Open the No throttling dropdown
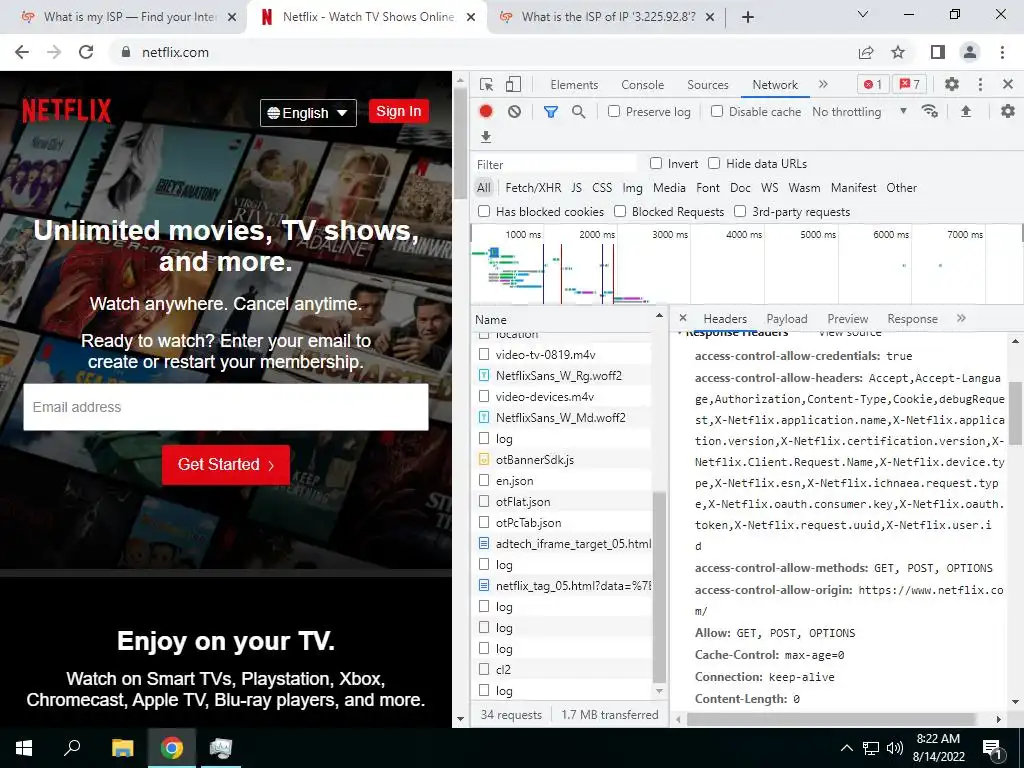This screenshot has height=768, width=1024. pyautogui.click(x=859, y=112)
